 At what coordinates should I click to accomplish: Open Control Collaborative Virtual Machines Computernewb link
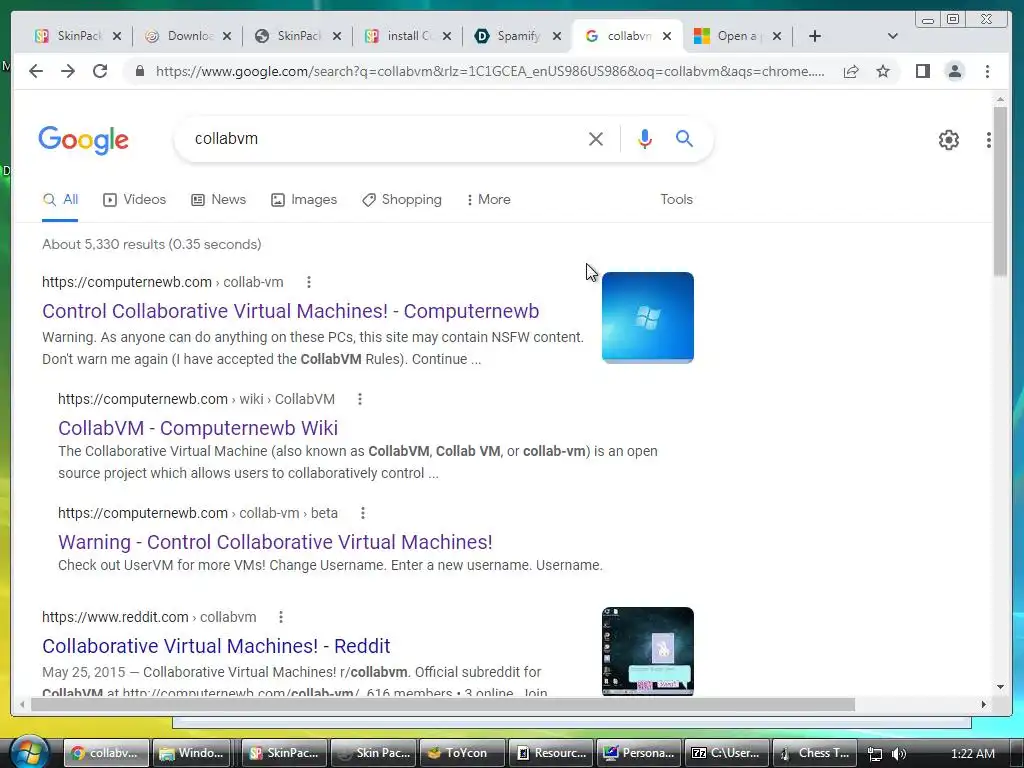coord(291,311)
